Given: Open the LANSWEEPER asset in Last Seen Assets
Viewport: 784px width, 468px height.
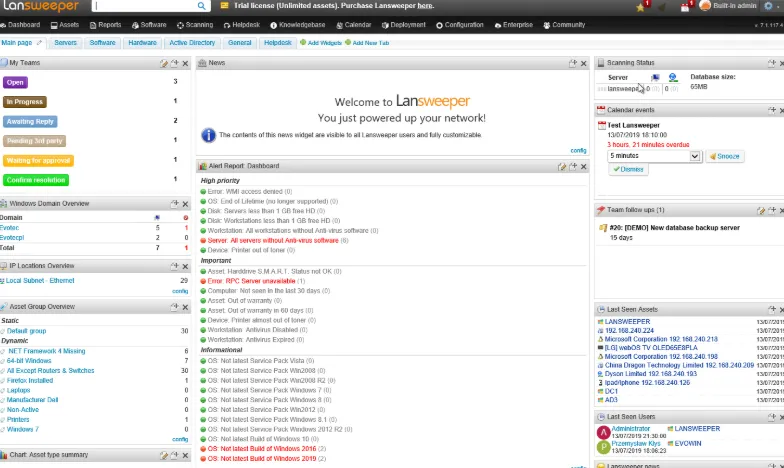Looking at the screenshot, I should pyautogui.click(x=628, y=322).
